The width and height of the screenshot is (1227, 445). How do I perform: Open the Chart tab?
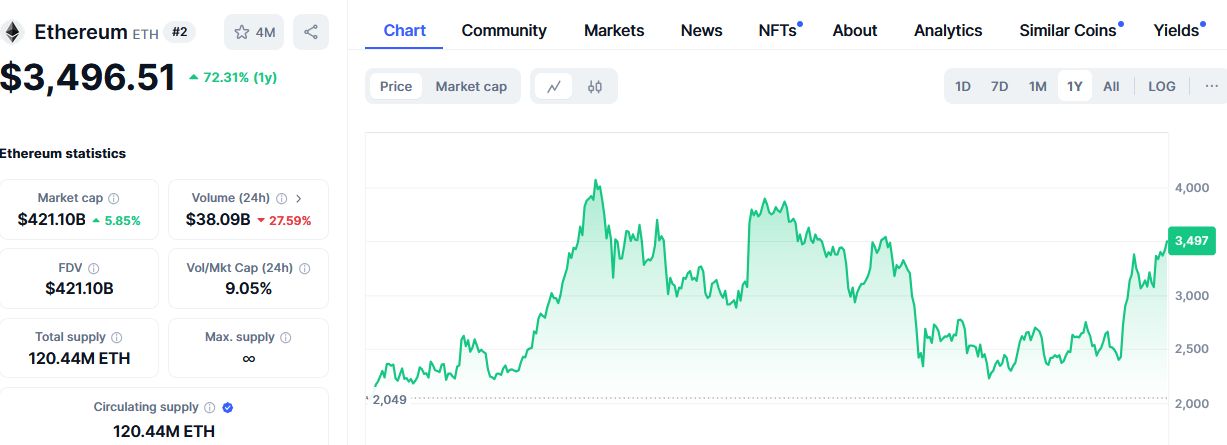coord(405,30)
